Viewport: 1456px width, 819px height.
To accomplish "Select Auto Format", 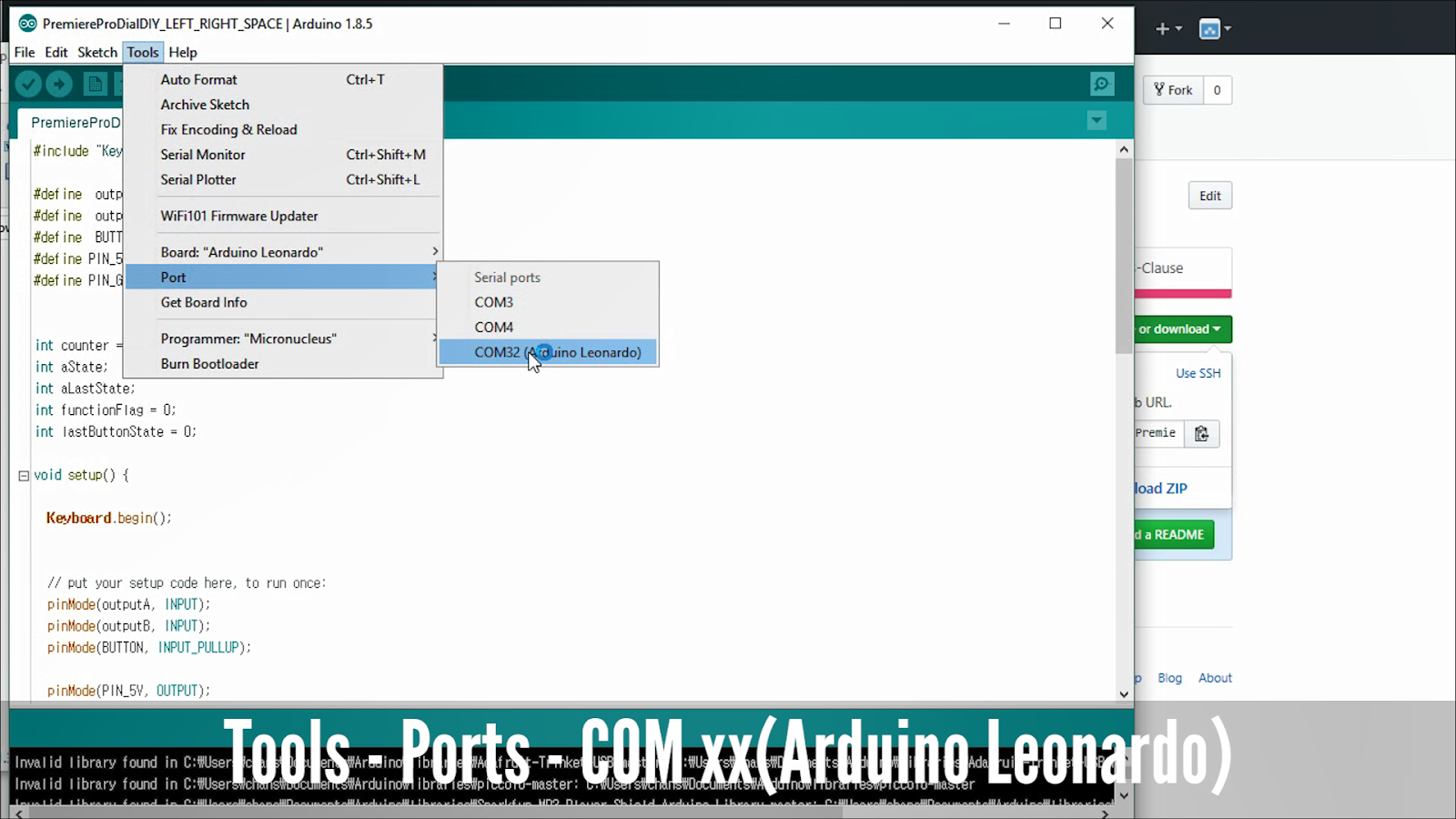I will [282, 80].
